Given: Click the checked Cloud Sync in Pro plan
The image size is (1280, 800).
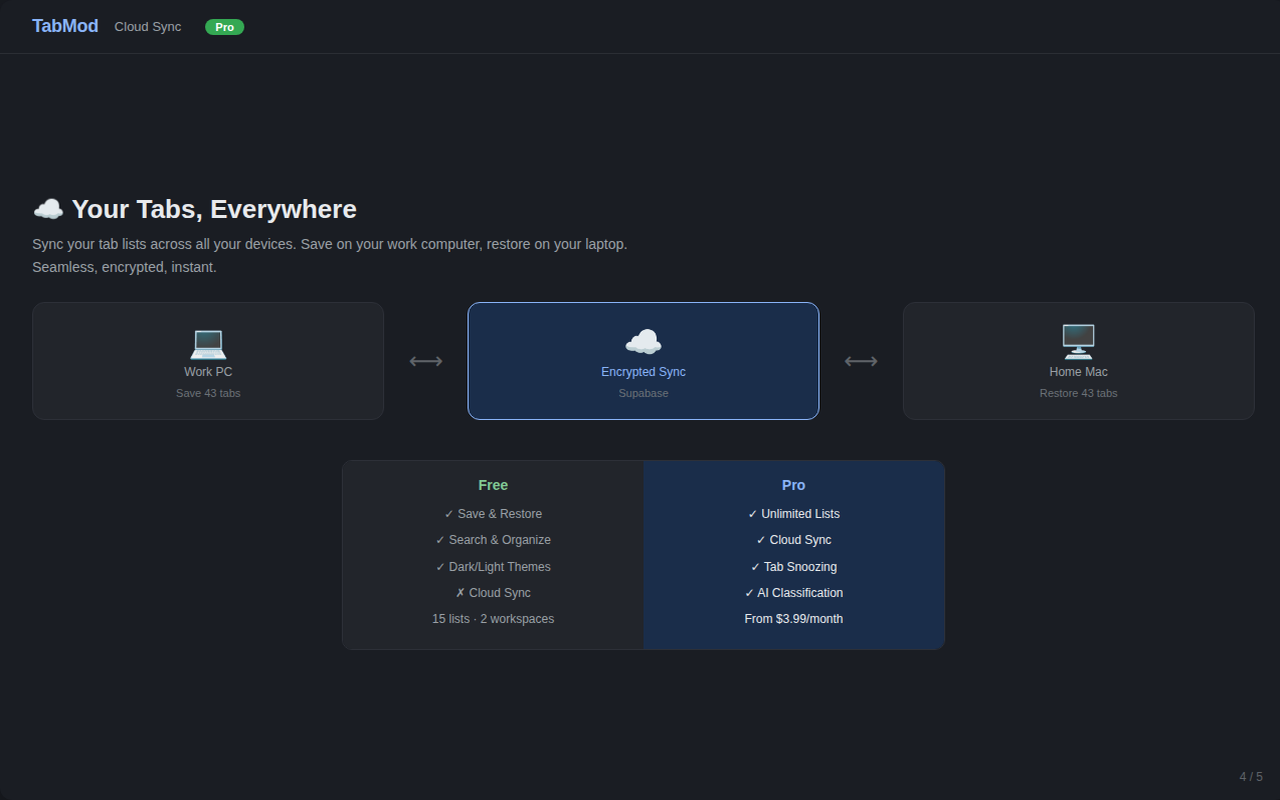Looking at the screenshot, I should (x=794, y=540).
